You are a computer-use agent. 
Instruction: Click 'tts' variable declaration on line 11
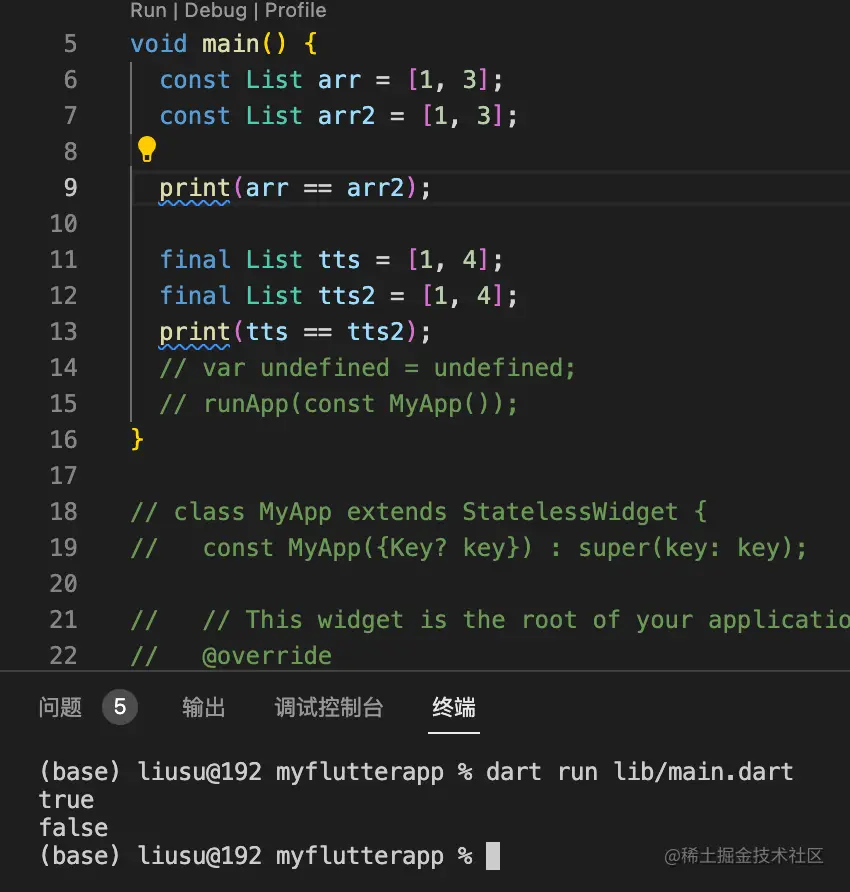[x=339, y=260]
